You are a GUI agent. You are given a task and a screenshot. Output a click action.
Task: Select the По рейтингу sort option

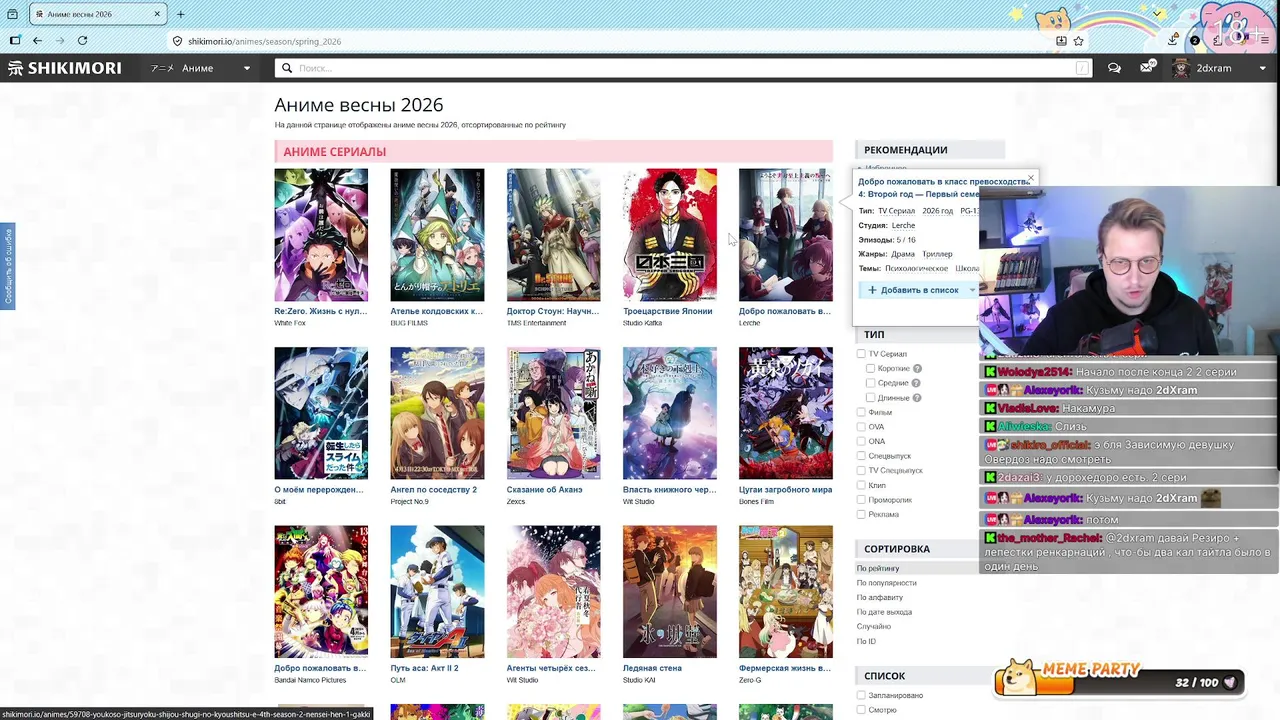point(878,568)
